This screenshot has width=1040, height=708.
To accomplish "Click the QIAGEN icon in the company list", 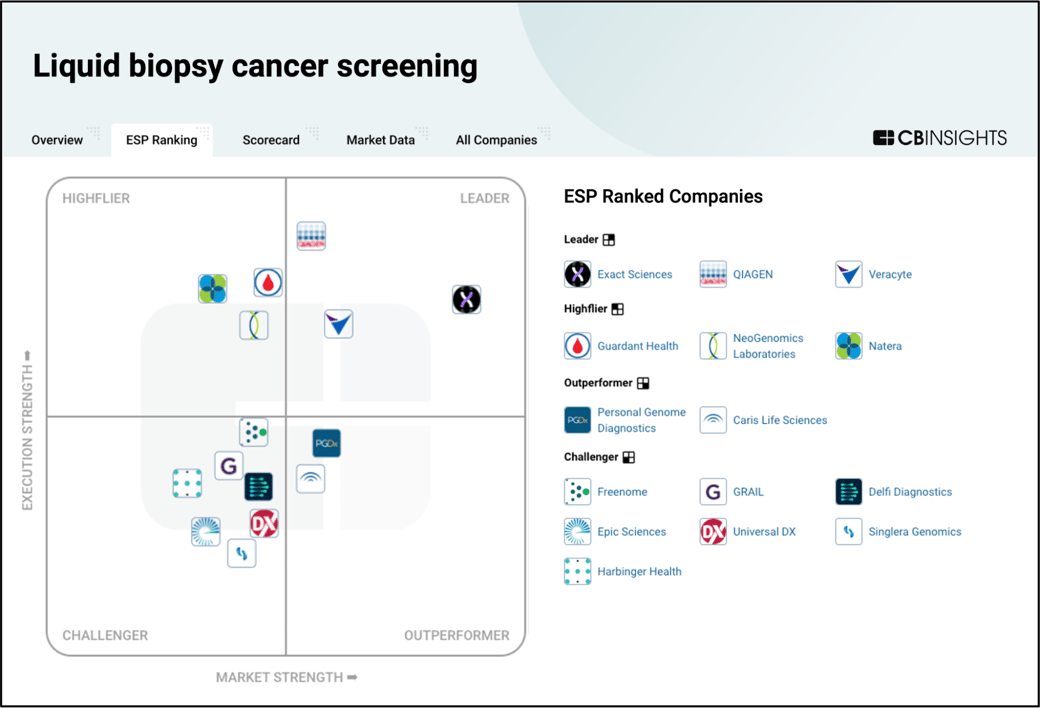I will 713,274.
